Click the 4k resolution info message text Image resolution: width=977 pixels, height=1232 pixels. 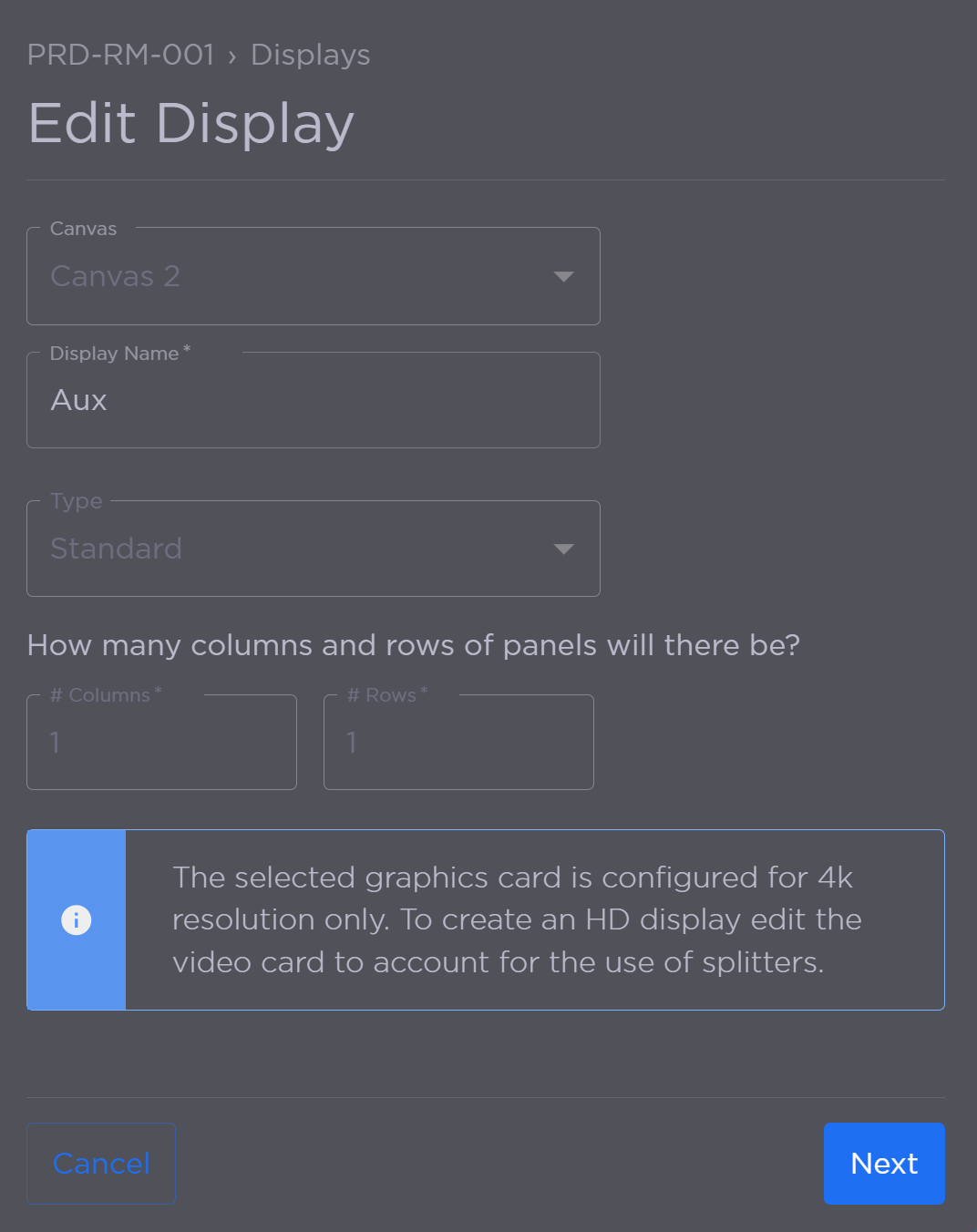(x=516, y=919)
